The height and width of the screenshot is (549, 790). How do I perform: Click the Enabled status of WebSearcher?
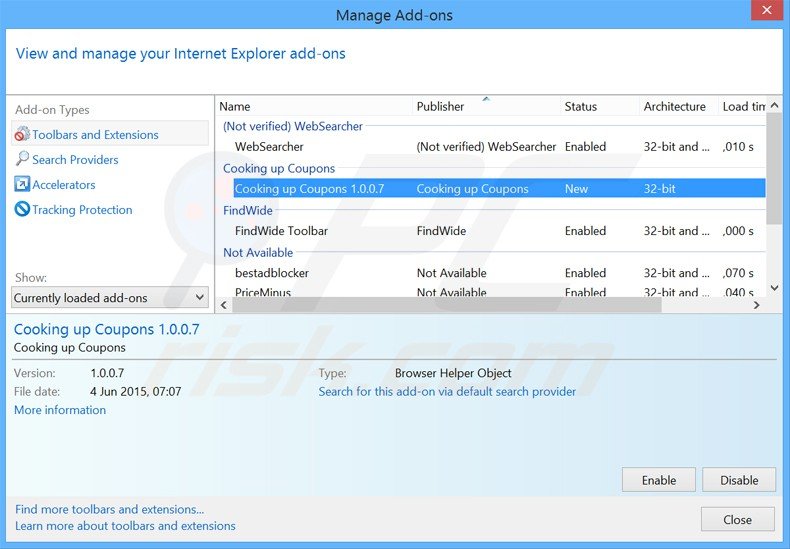[x=585, y=147]
